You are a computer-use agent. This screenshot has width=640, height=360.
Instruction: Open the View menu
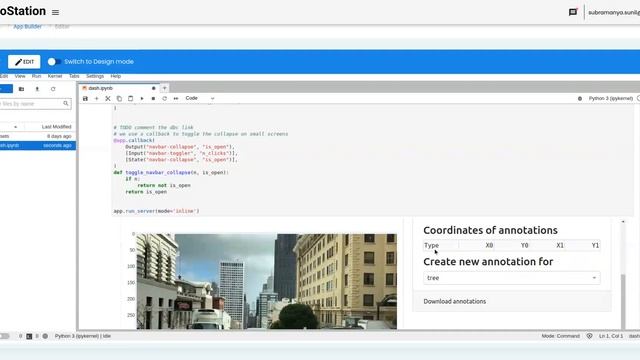tap(20, 76)
